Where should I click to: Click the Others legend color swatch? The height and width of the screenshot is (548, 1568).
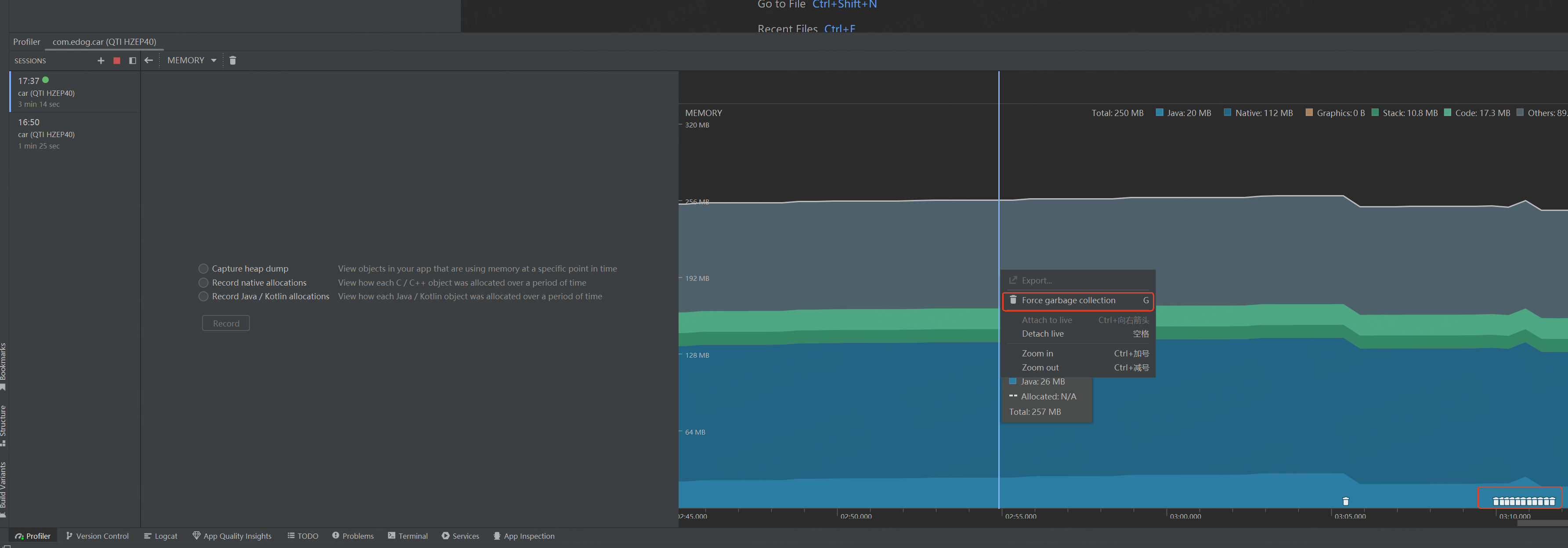(x=1521, y=113)
